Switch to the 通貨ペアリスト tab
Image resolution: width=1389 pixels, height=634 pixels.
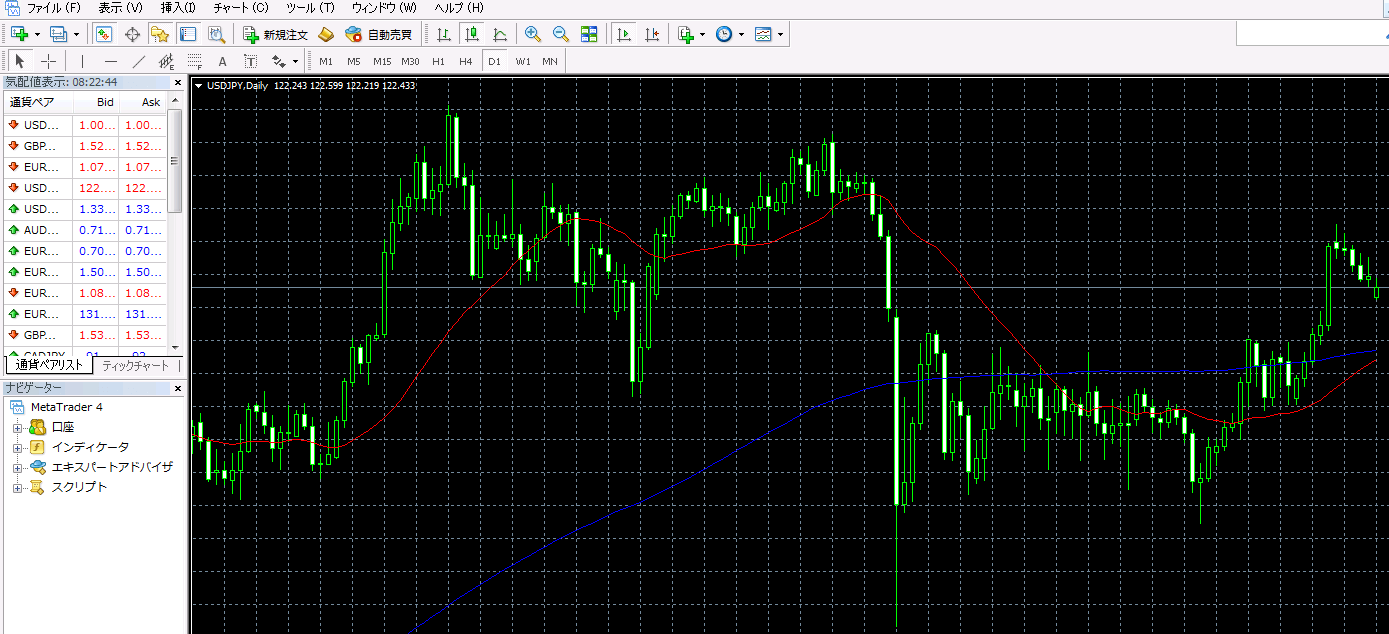coord(49,365)
